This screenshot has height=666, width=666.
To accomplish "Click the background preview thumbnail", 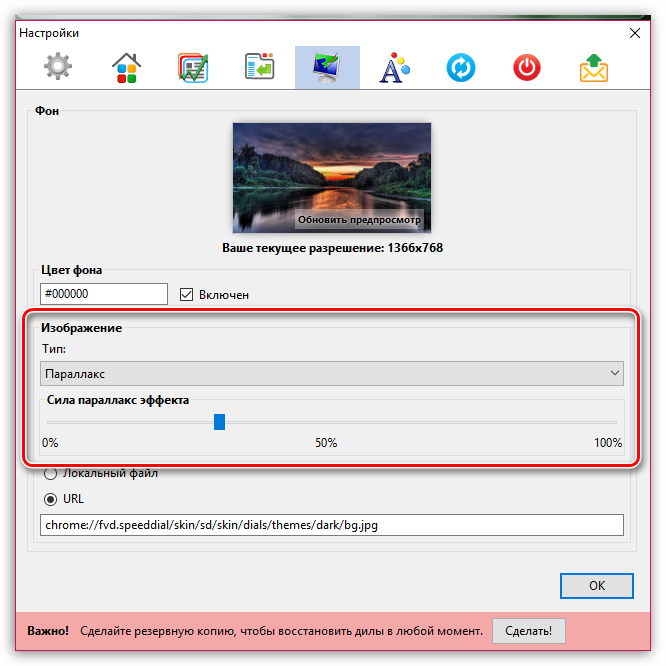I will pos(332,178).
